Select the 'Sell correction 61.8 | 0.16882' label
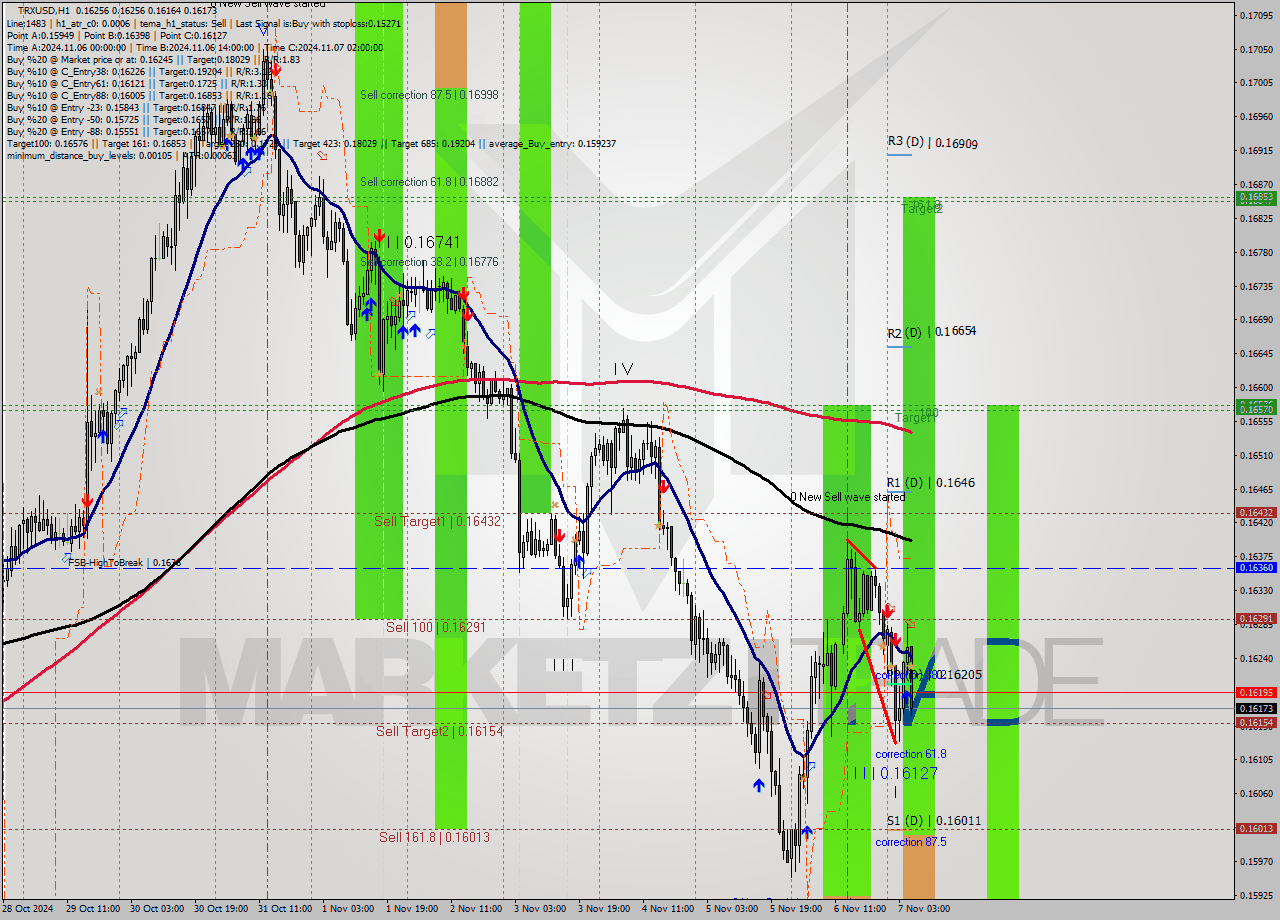 pyautogui.click(x=429, y=182)
